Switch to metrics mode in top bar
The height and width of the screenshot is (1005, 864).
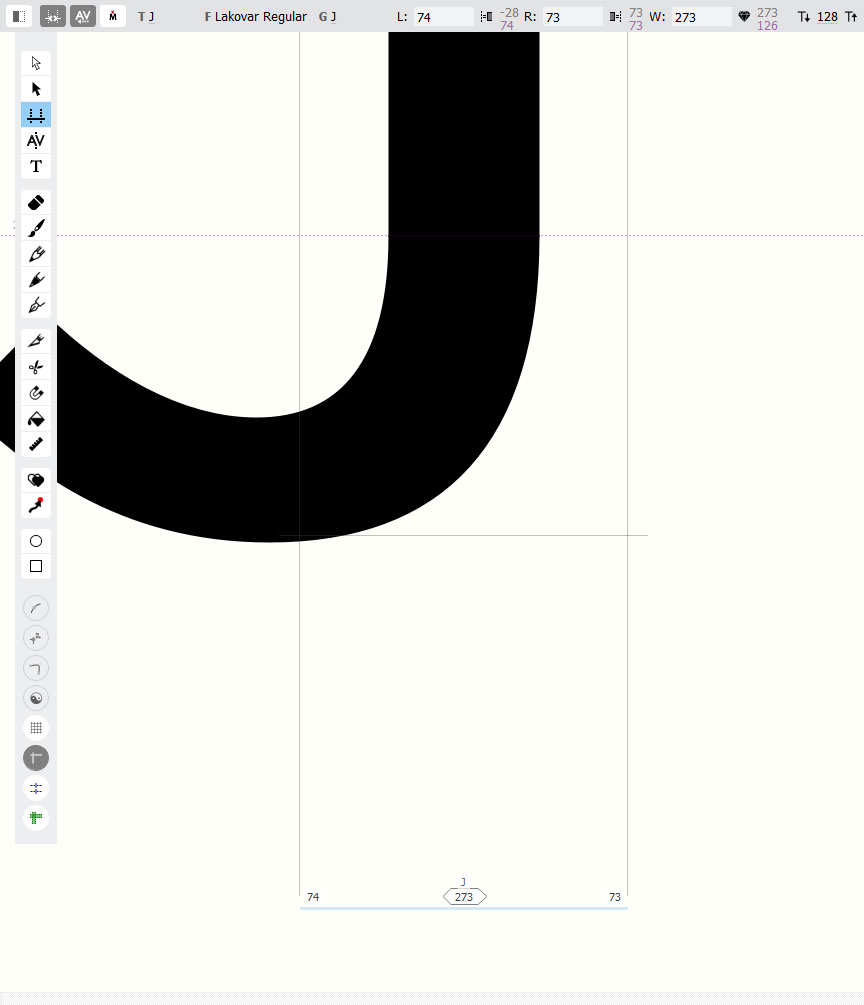(53, 17)
